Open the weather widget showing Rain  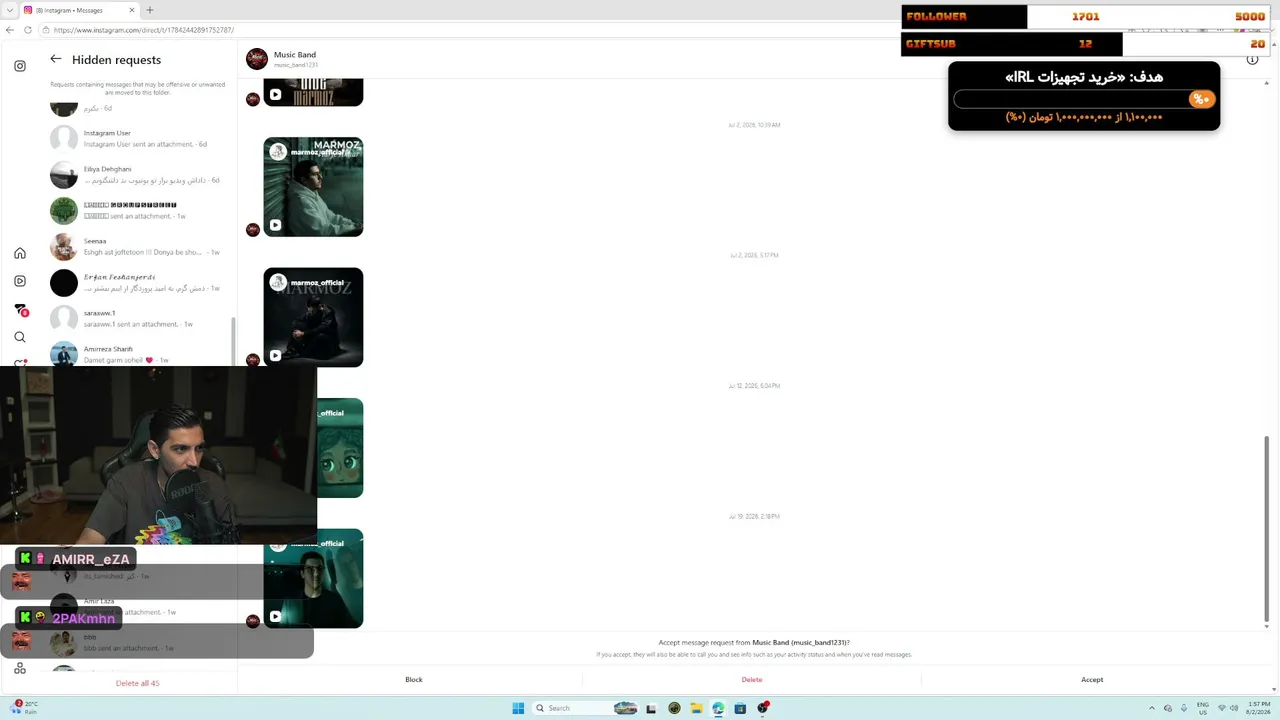27,708
